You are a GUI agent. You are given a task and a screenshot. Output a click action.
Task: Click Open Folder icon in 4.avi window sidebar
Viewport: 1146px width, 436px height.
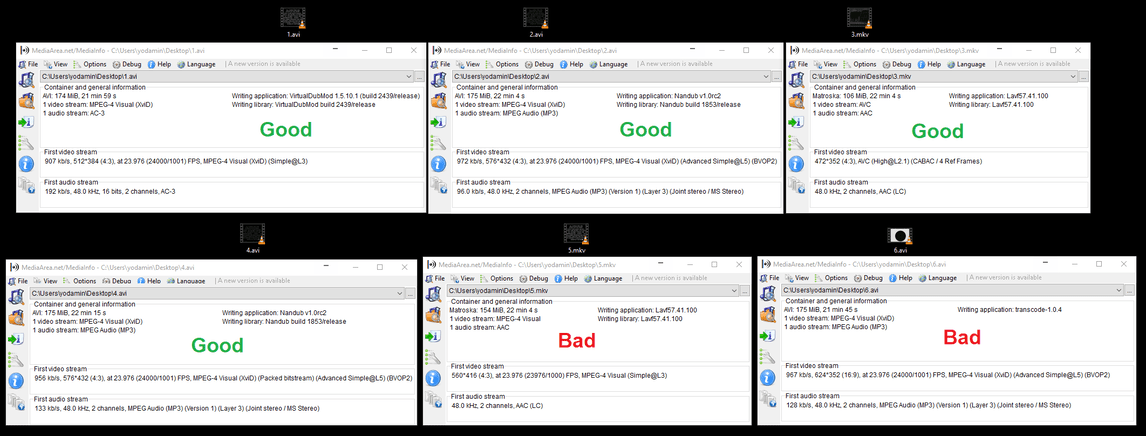(16, 317)
